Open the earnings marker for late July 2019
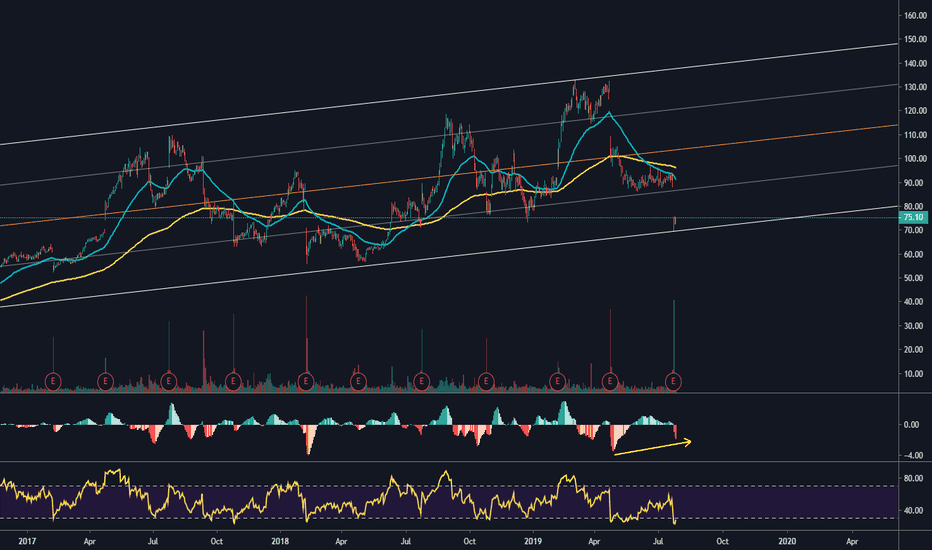Image resolution: width=932 pixels, height=550 pixels. [x=673, y=381]
